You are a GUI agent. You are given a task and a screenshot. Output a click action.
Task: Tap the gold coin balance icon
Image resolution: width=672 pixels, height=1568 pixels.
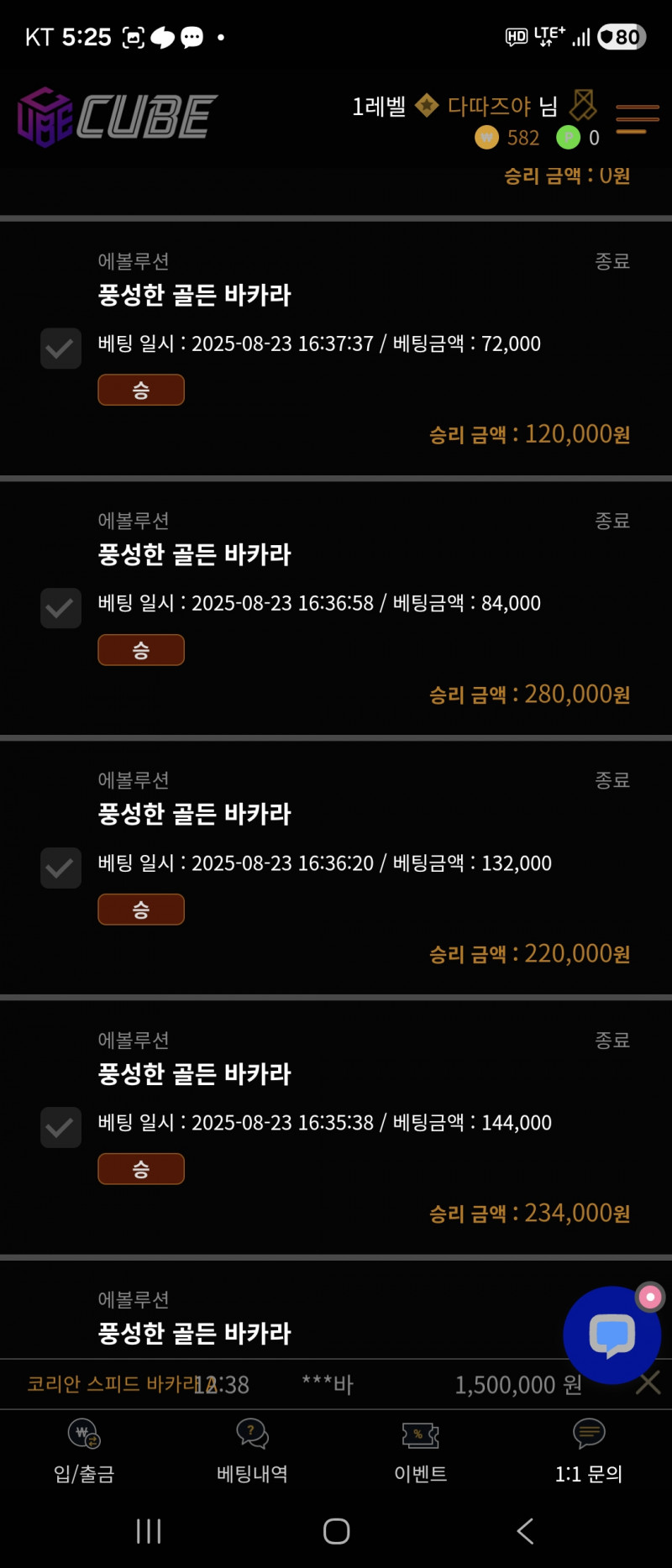[x=487, y=137]
